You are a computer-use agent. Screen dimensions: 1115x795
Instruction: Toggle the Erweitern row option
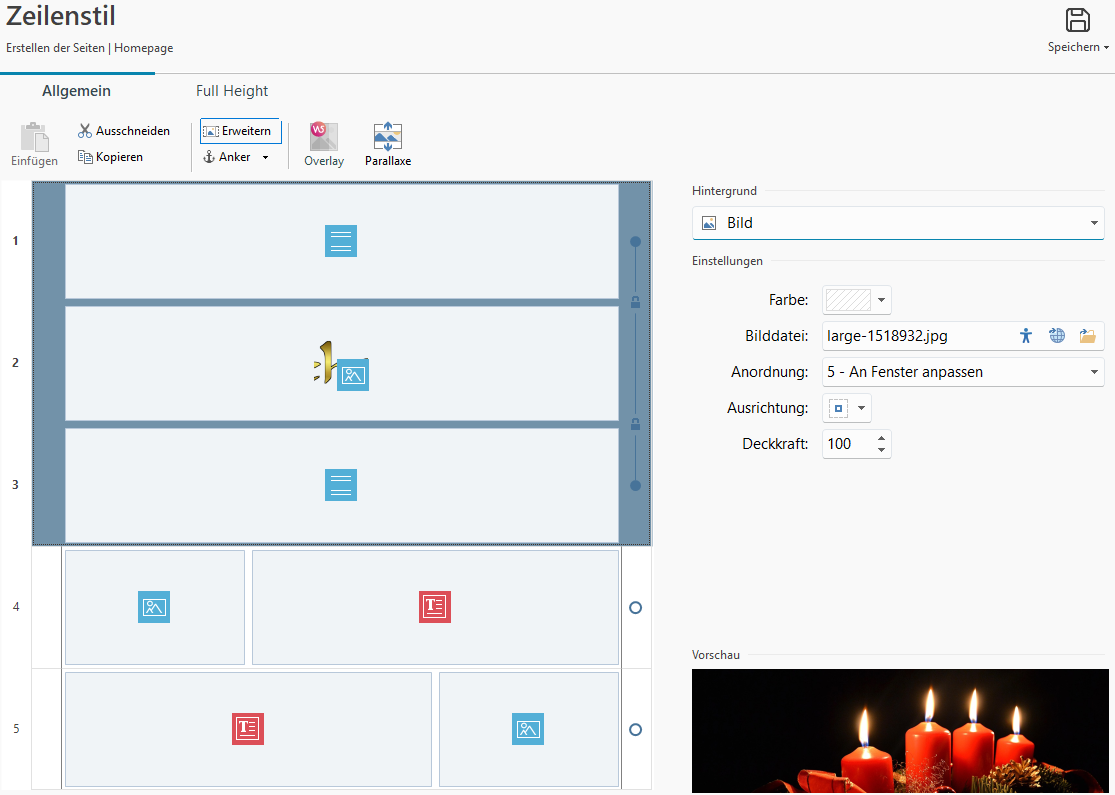tap(240, 131)
